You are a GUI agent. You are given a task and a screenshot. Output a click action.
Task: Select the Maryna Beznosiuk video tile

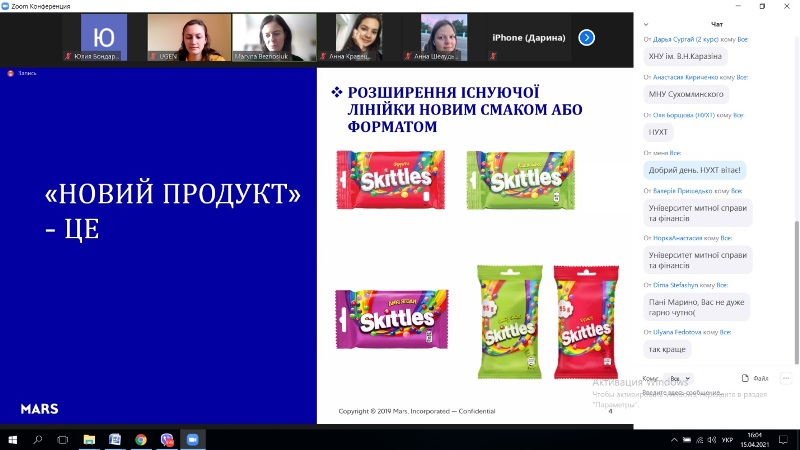[274, 37]
